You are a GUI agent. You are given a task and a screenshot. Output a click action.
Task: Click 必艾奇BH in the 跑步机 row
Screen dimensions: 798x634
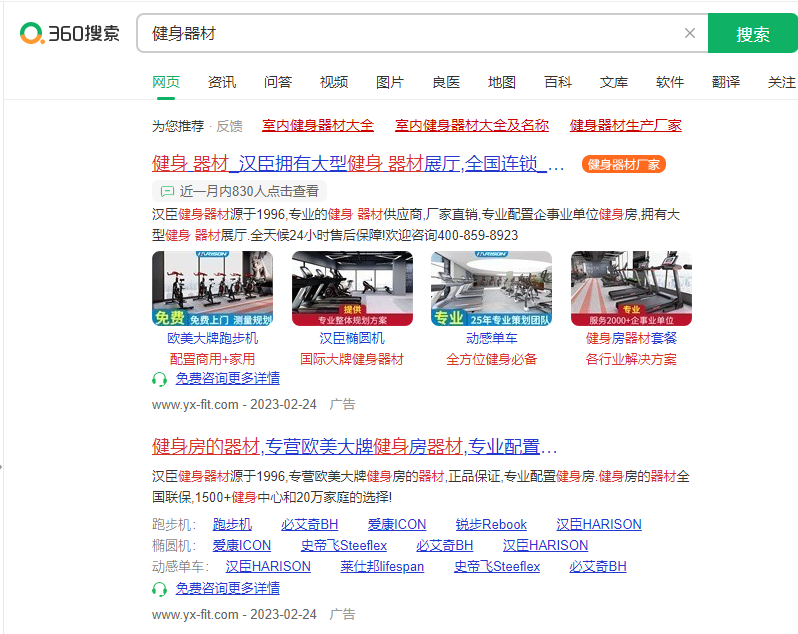click(x=309, y=524)
